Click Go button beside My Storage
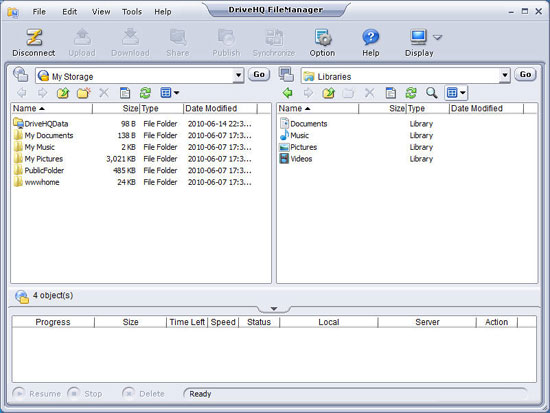The image size is (550, 413). (259, 74)
